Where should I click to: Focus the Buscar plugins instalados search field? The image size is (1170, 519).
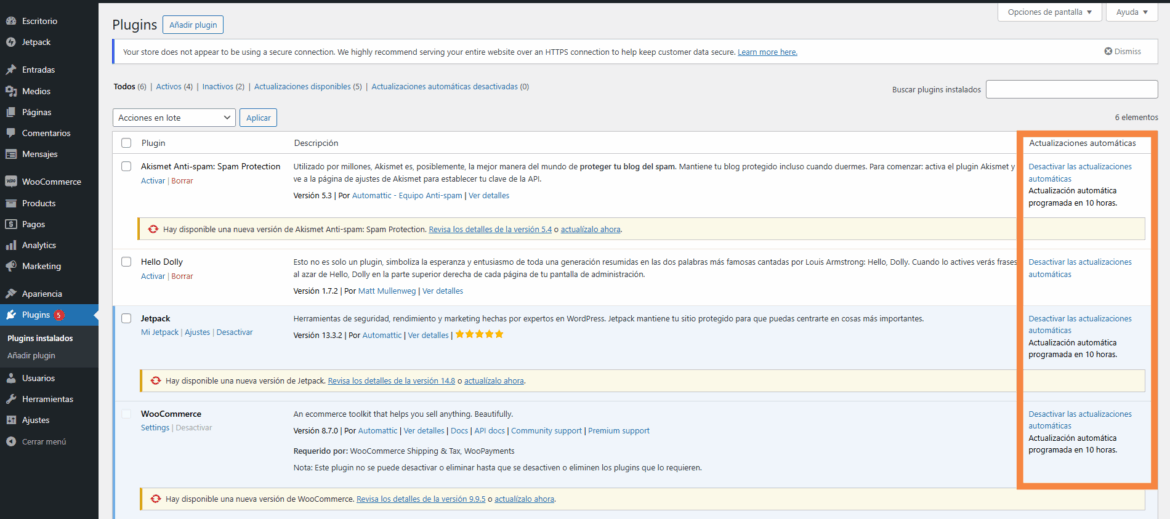coord(1071,90)
